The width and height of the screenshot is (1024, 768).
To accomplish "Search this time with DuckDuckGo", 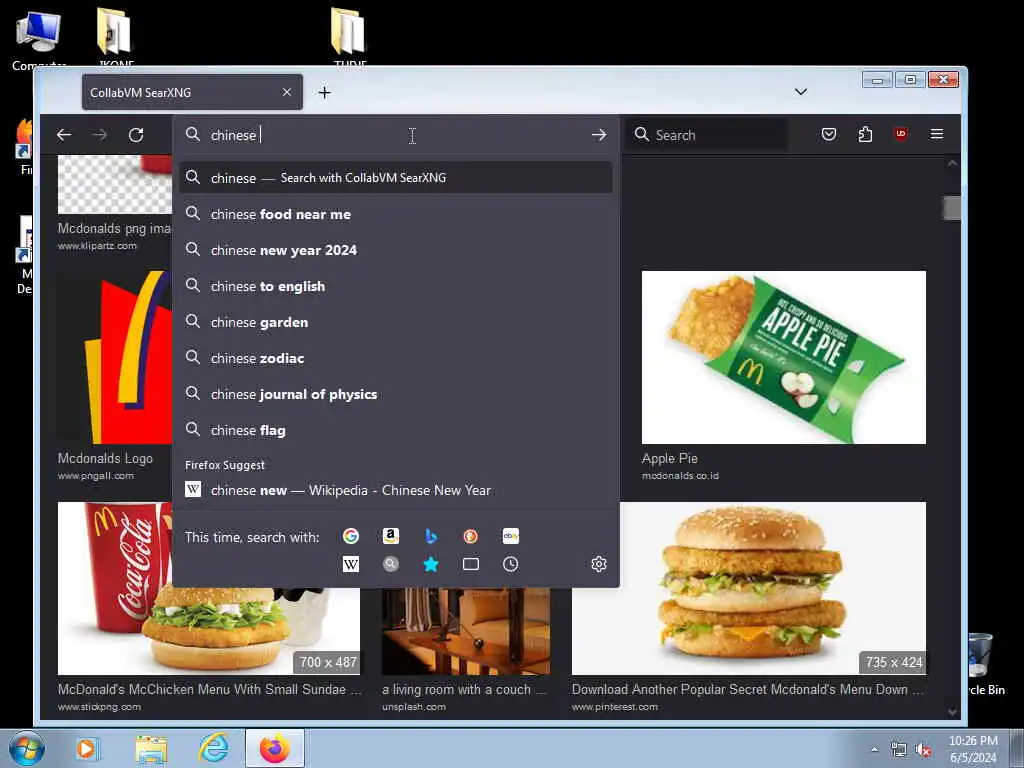I will (x=470, y=536).
